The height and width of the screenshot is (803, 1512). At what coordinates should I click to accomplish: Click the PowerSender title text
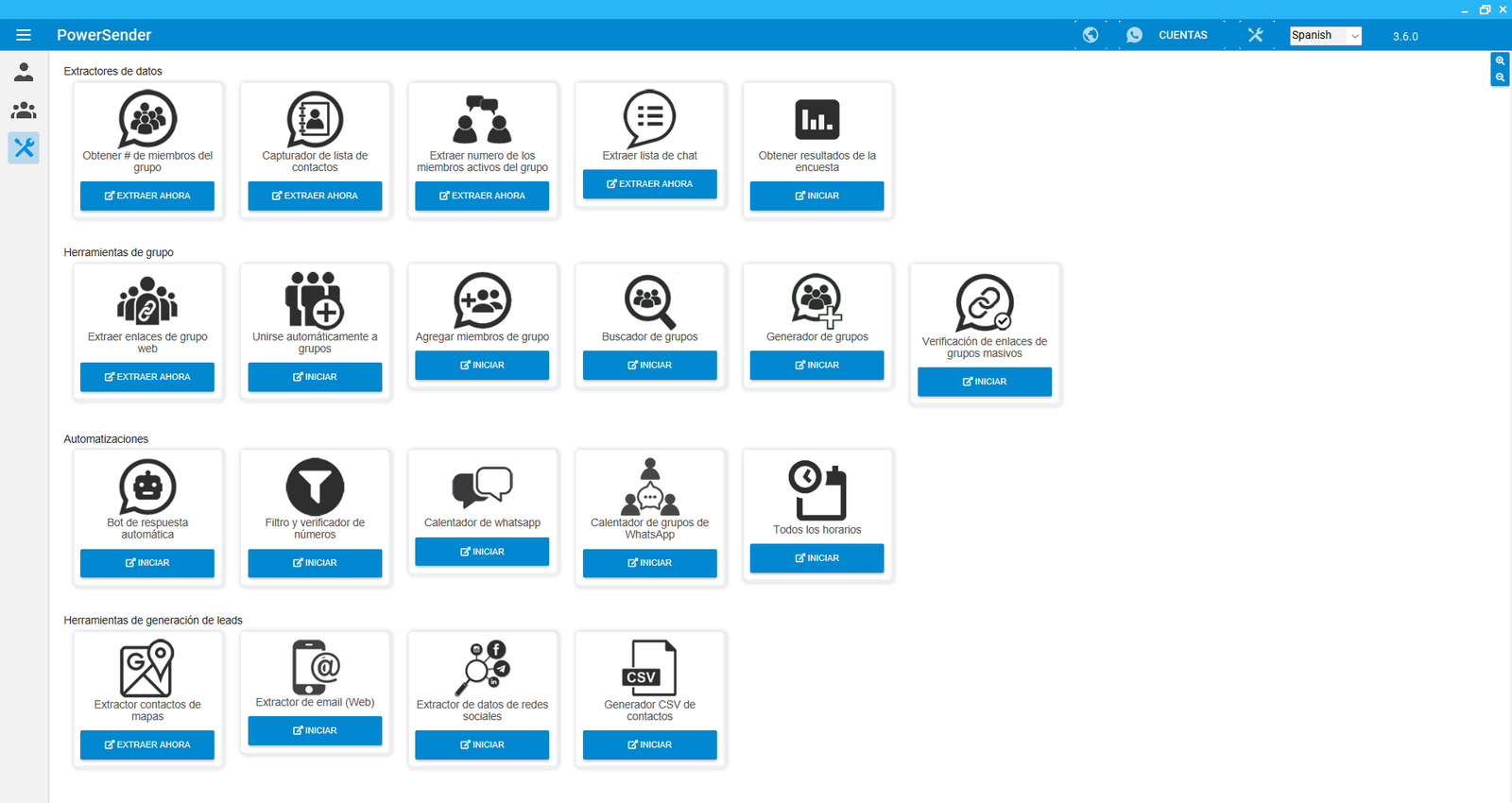pyautogui.click(x=104, y=35)
